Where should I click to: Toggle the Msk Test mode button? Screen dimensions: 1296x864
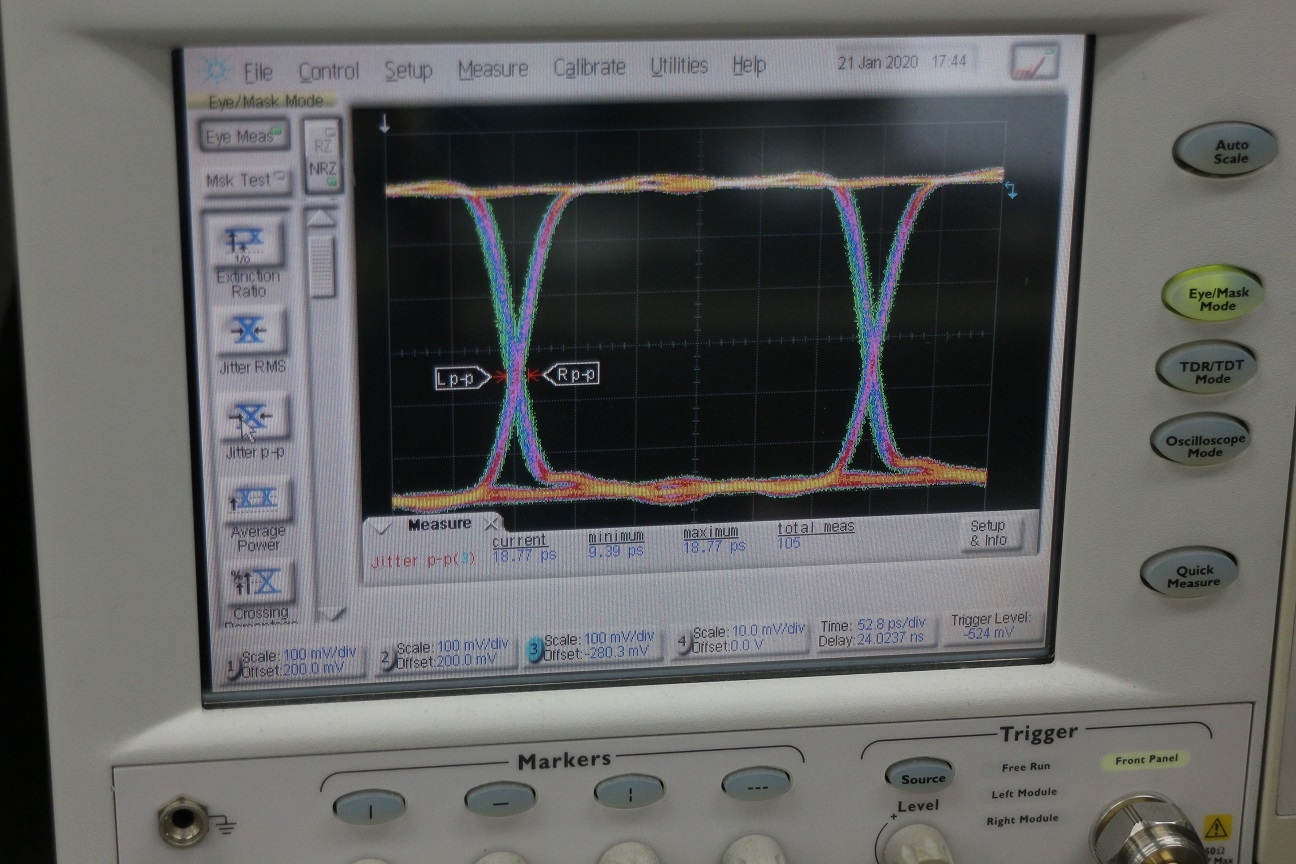click(244, 180)
